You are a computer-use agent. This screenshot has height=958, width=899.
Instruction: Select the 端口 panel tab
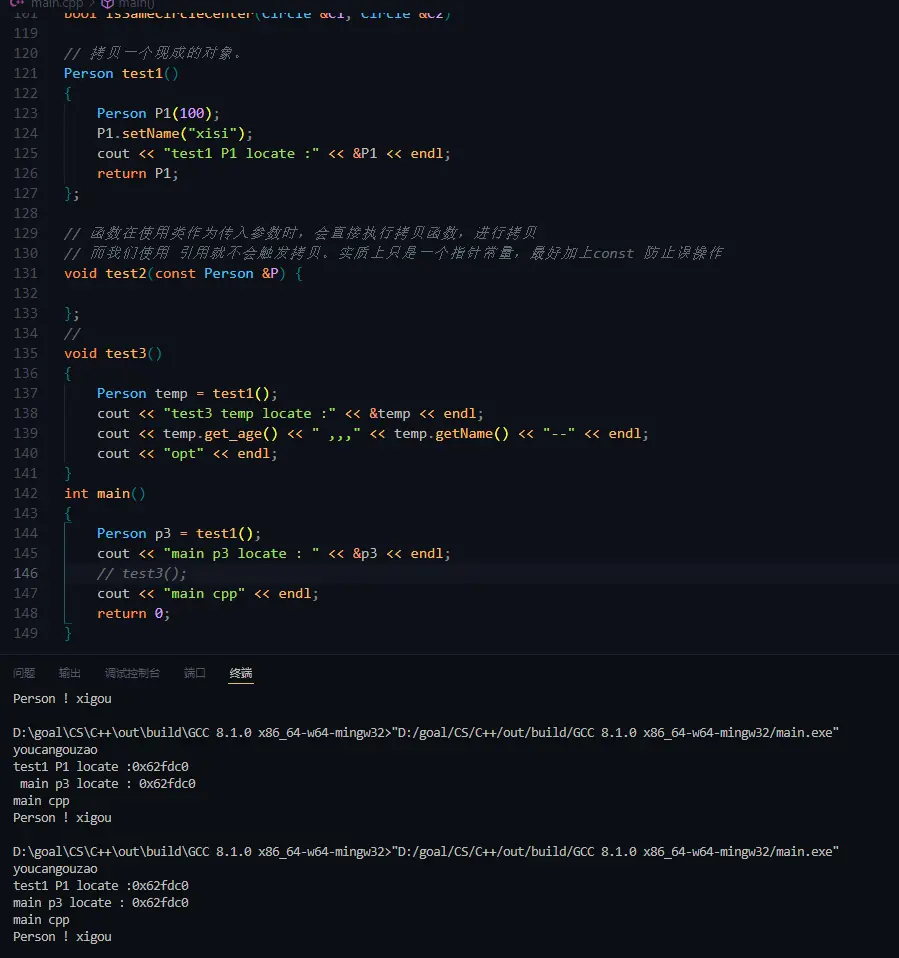pos(195,673)
